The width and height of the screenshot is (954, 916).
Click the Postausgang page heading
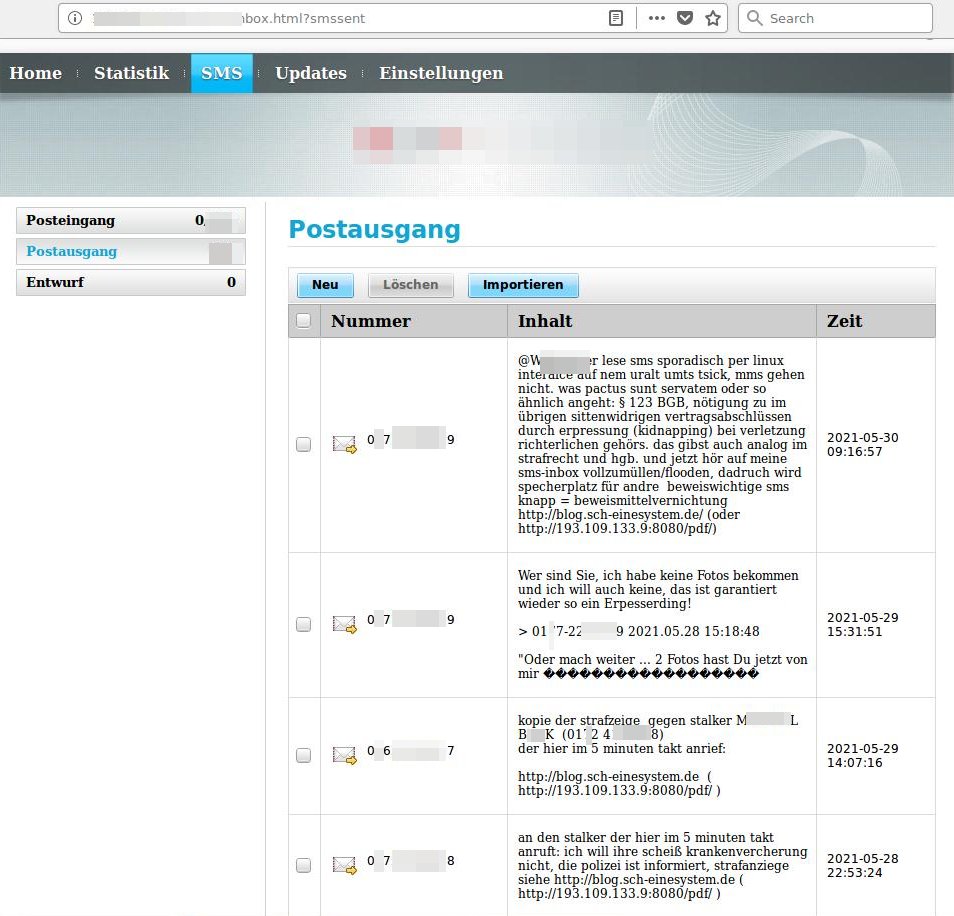[x=374, y=229]
